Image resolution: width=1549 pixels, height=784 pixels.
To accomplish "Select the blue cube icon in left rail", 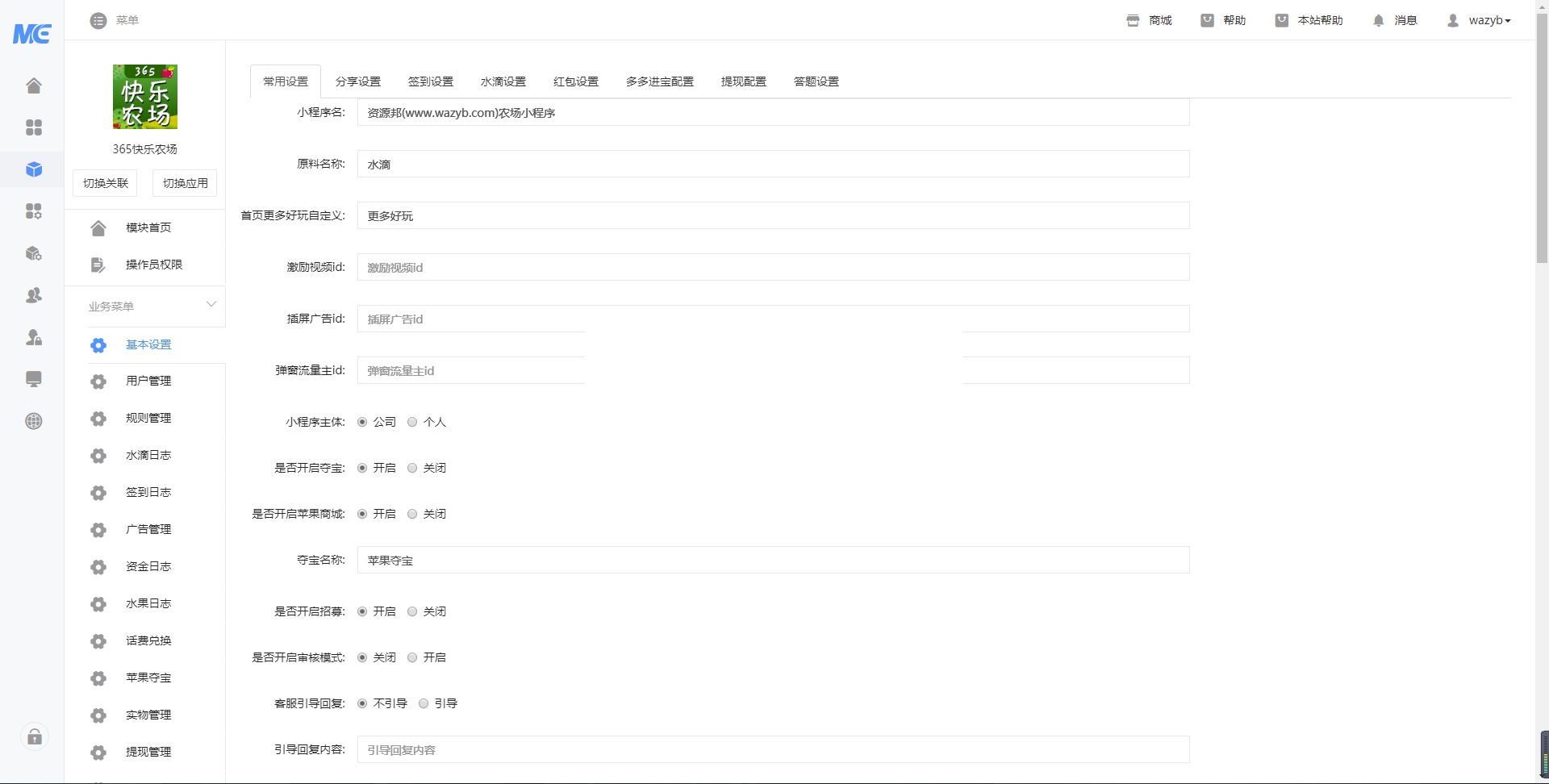I will (x=34, y=169).
